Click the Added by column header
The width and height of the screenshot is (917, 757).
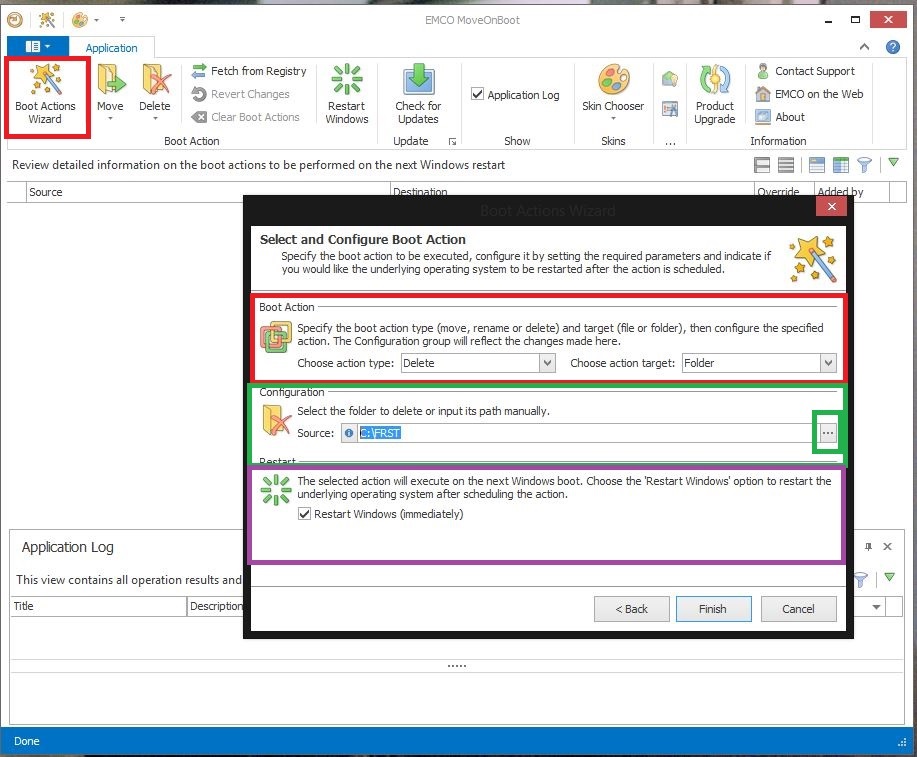tap(852, 192)
